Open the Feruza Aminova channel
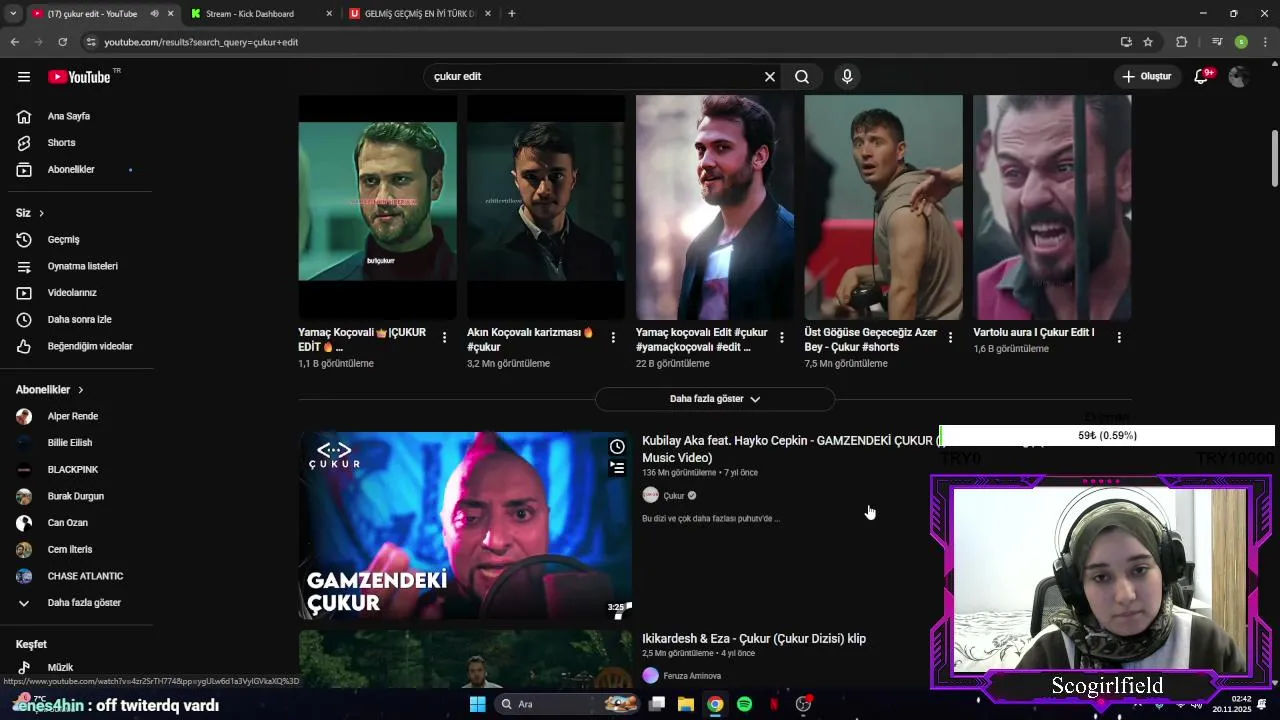Image resolution: width=1280 pixels, height=720 pixels. tap(691, 676)
